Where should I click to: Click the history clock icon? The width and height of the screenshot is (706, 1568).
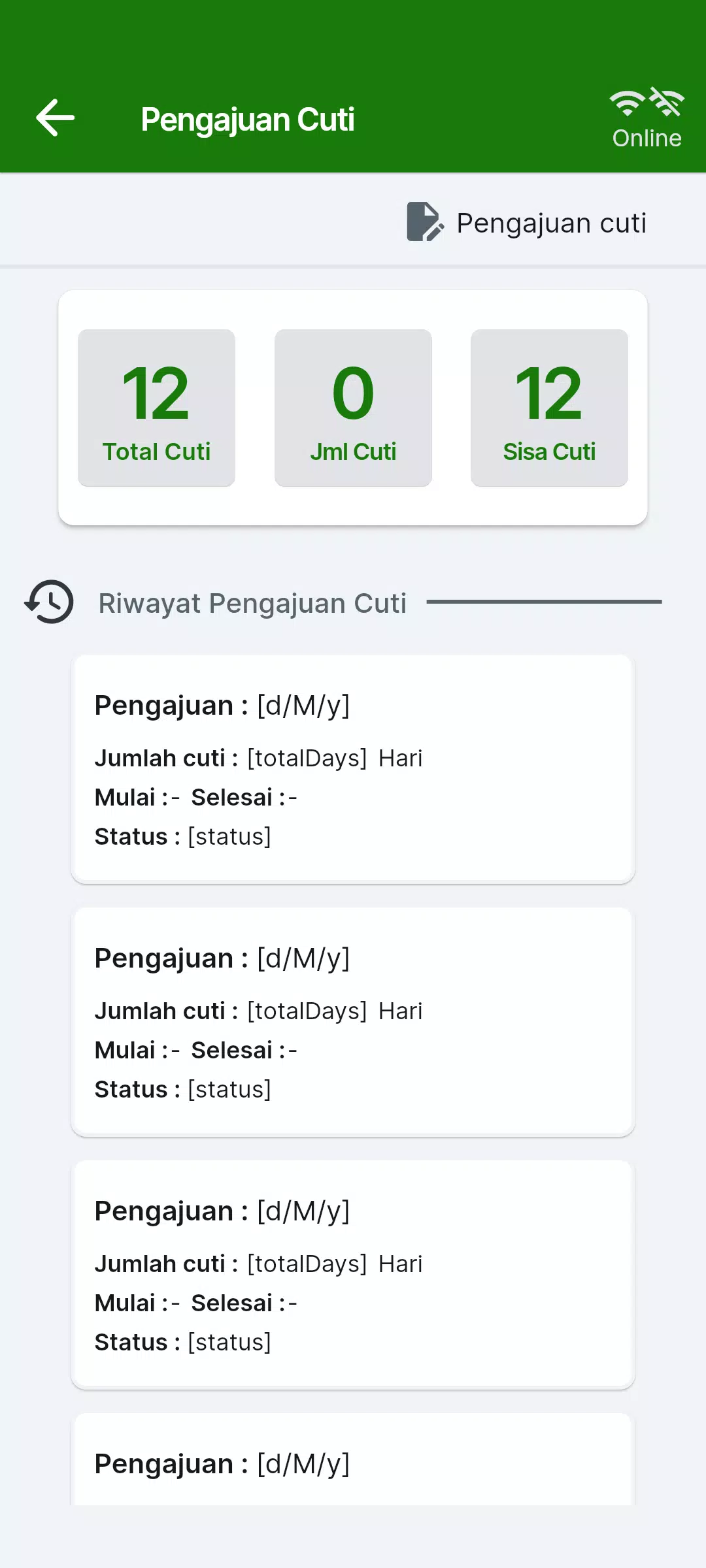click(50, 602)
